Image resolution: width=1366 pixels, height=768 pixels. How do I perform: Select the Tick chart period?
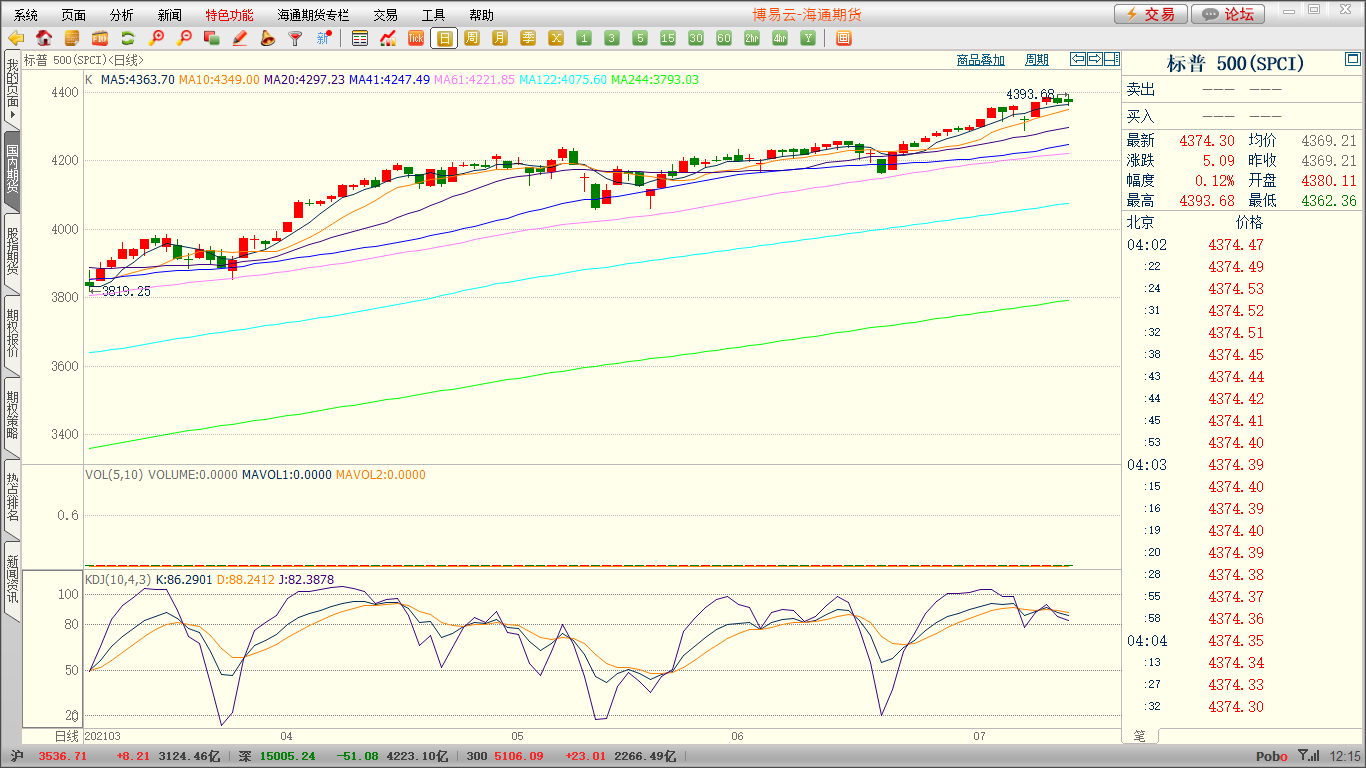416,38
